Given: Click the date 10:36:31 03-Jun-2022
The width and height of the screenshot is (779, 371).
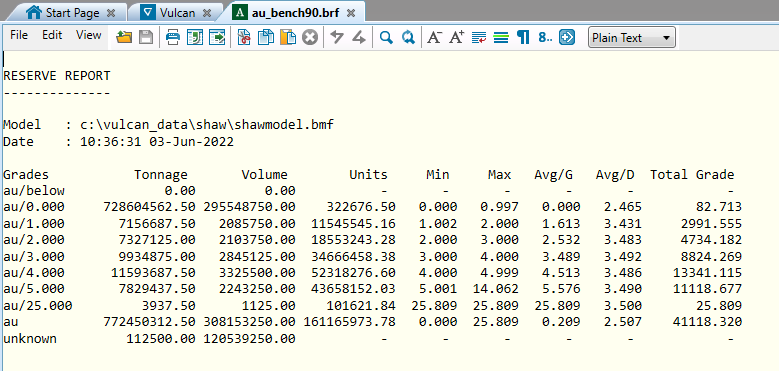Looking at the screenshot, I should (x=156, y=142).
